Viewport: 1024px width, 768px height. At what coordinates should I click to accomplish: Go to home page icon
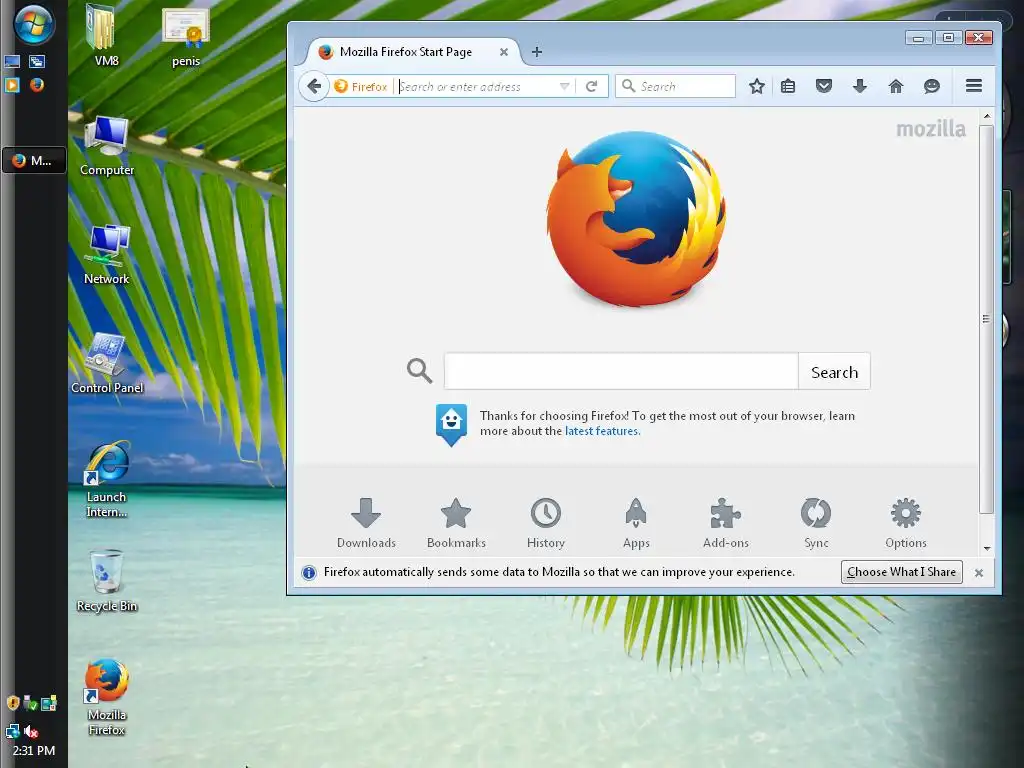click(896, 86)
